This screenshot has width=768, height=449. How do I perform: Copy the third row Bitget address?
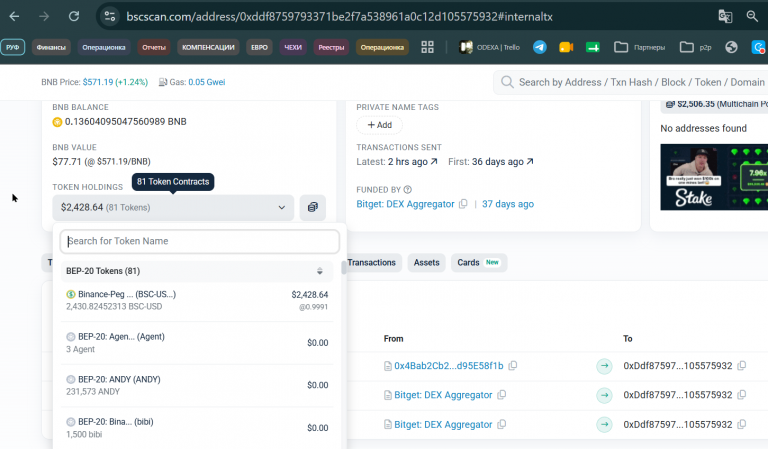(502, 425)
